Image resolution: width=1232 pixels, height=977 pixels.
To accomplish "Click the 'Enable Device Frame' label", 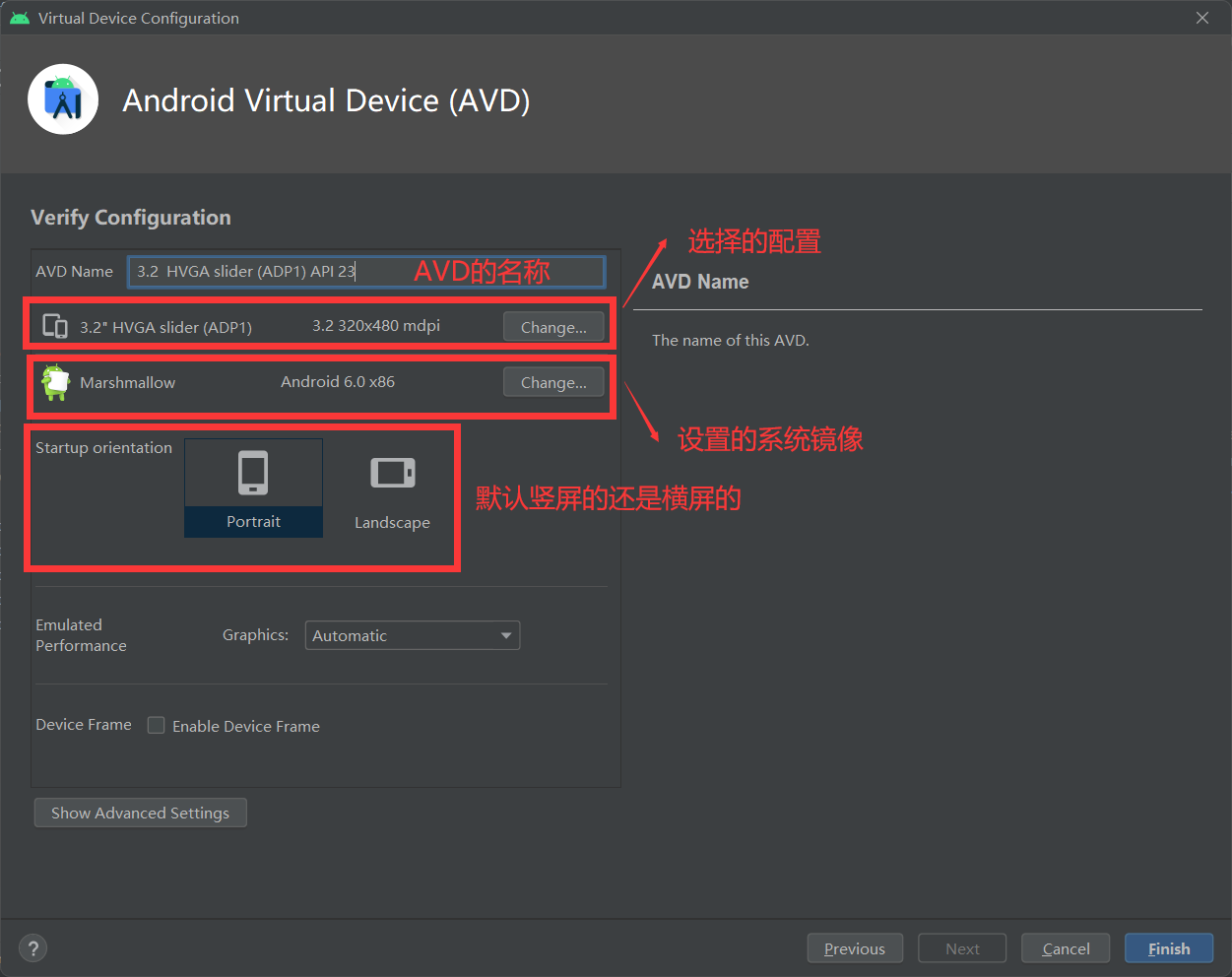I will (246, 726).
